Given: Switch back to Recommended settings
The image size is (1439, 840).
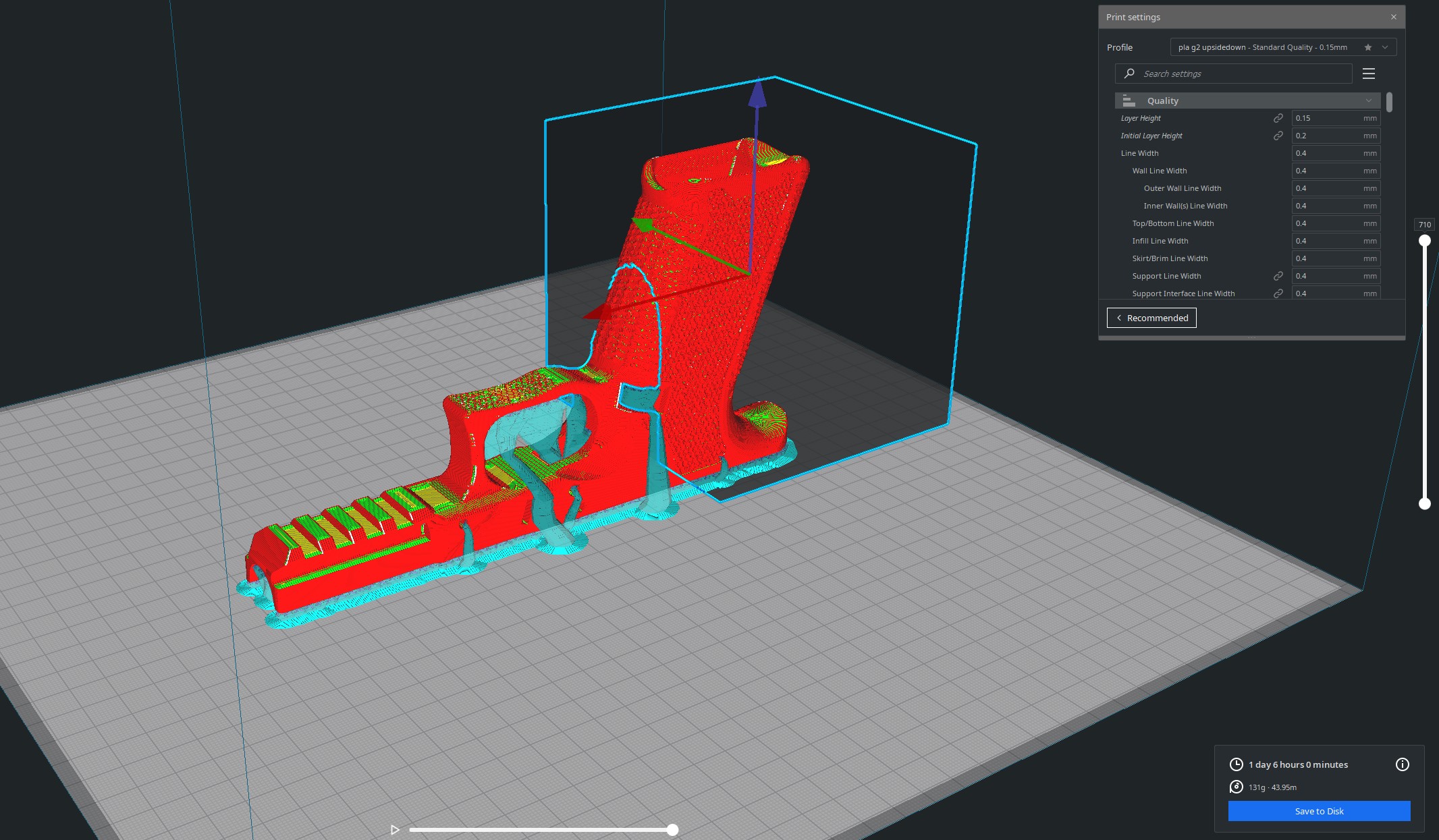Looking at the screenshot, I should point(1151,318).
